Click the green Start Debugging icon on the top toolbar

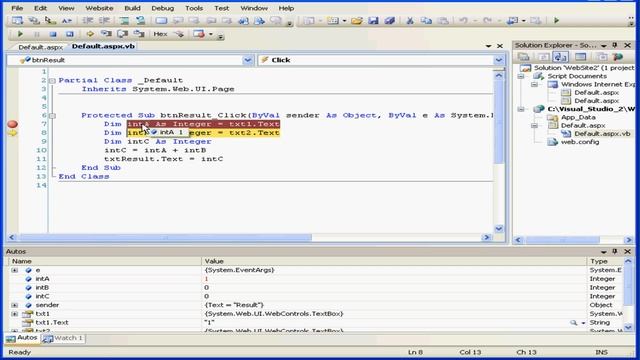(x=556, y=20)
